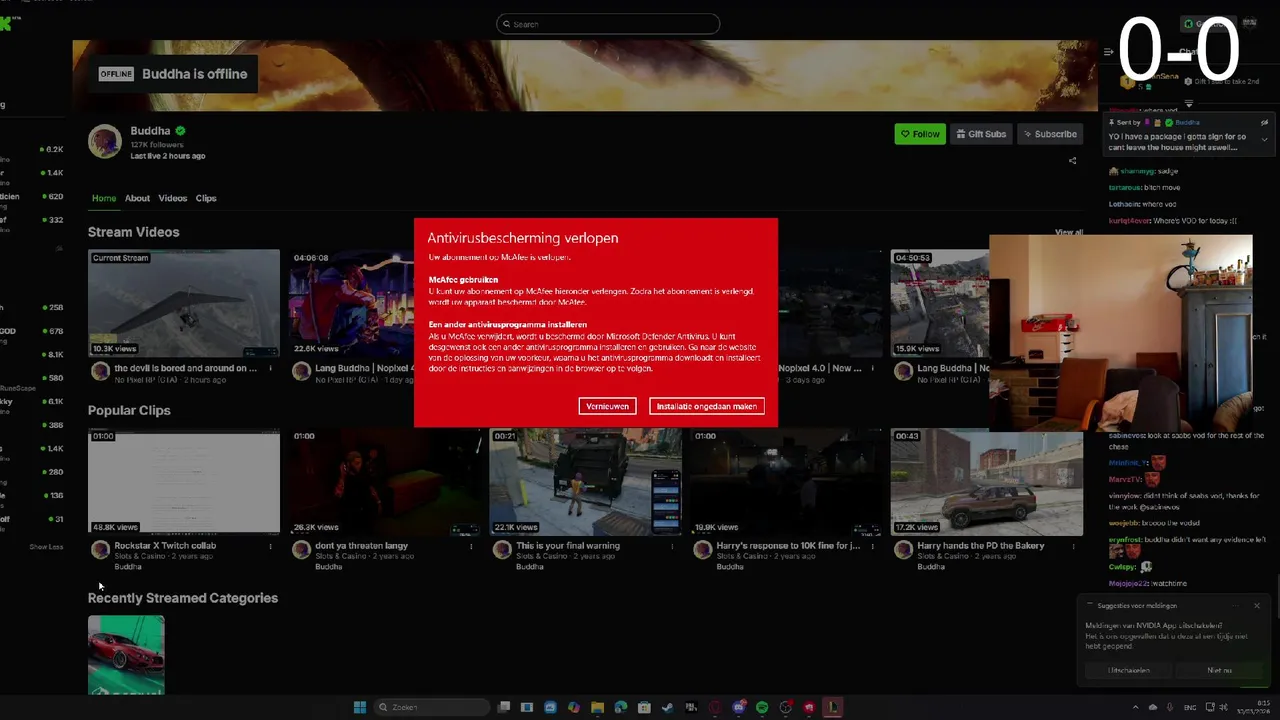Image resolution: width=1280 pixels, height=720 pixels.
Task: Open Discord from the taskbar
Action: [739, 707]
